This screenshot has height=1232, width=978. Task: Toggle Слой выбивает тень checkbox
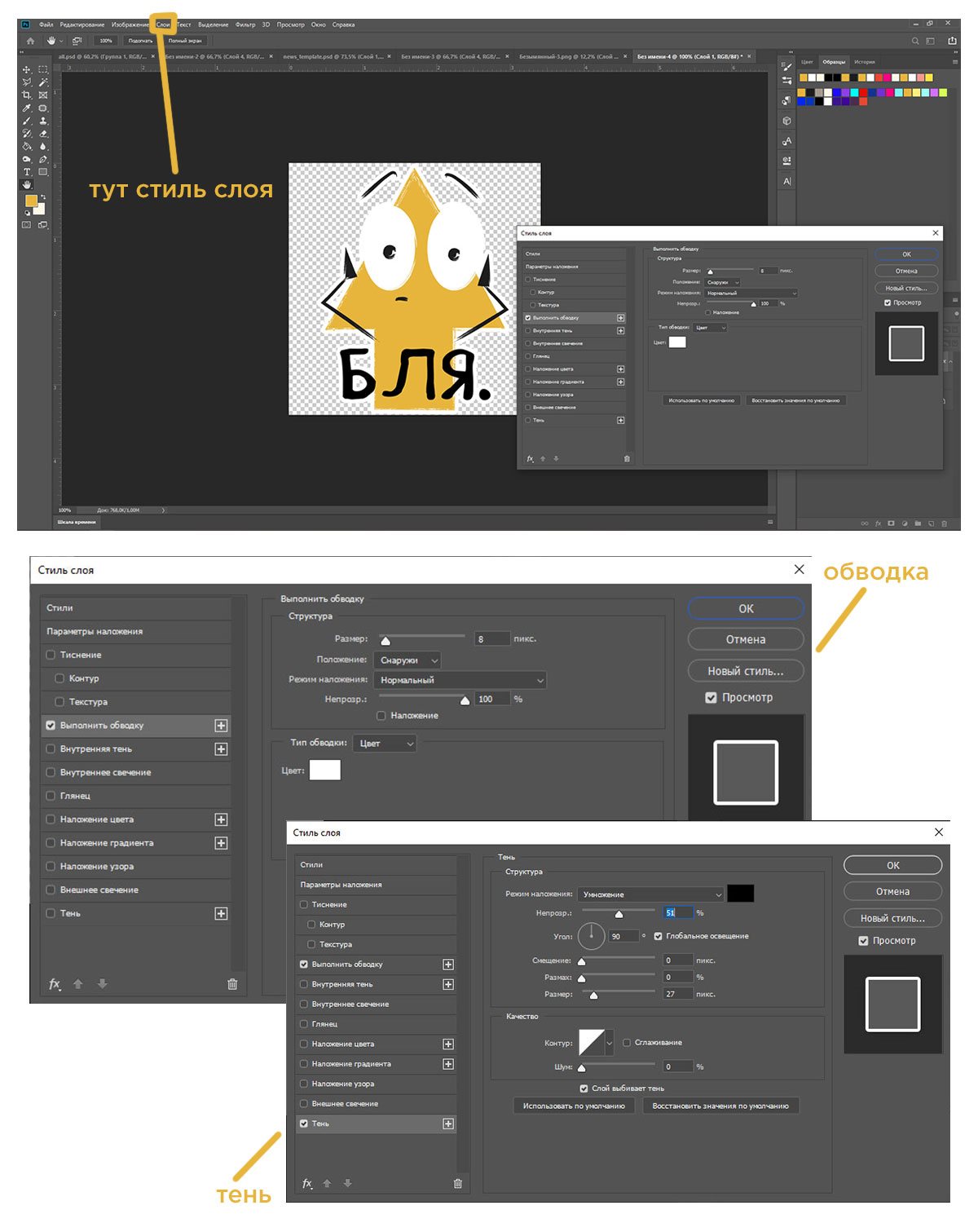[584, 1088]
